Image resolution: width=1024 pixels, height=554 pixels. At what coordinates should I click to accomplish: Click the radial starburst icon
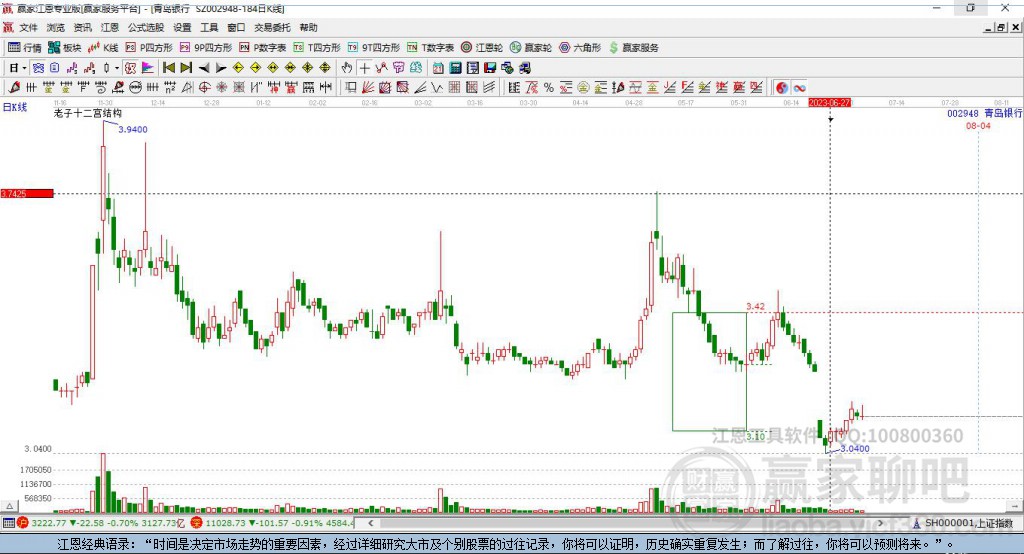221,88
